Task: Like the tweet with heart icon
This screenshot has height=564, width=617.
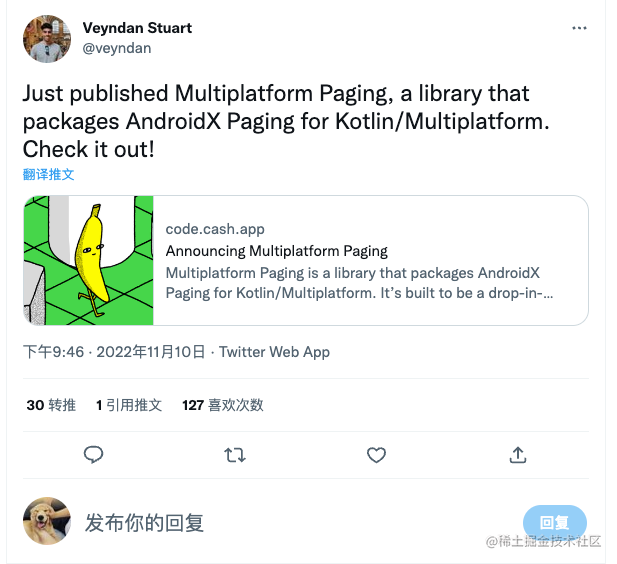Action: pos(376,455)
